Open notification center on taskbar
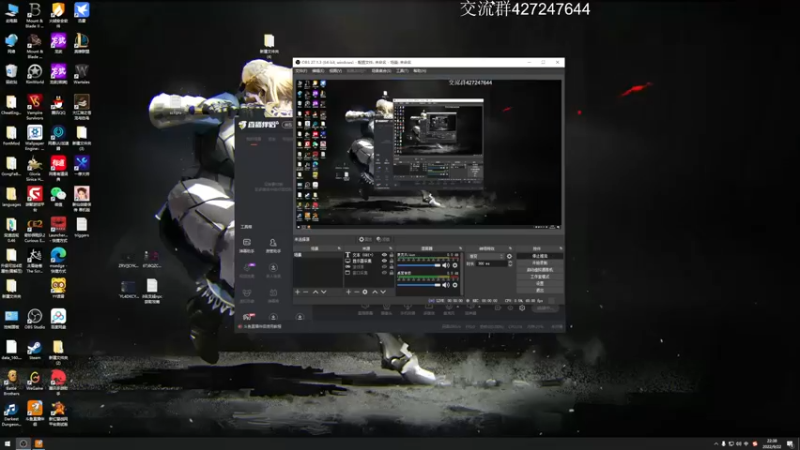The image size is (800, 450). click(790, 443)
